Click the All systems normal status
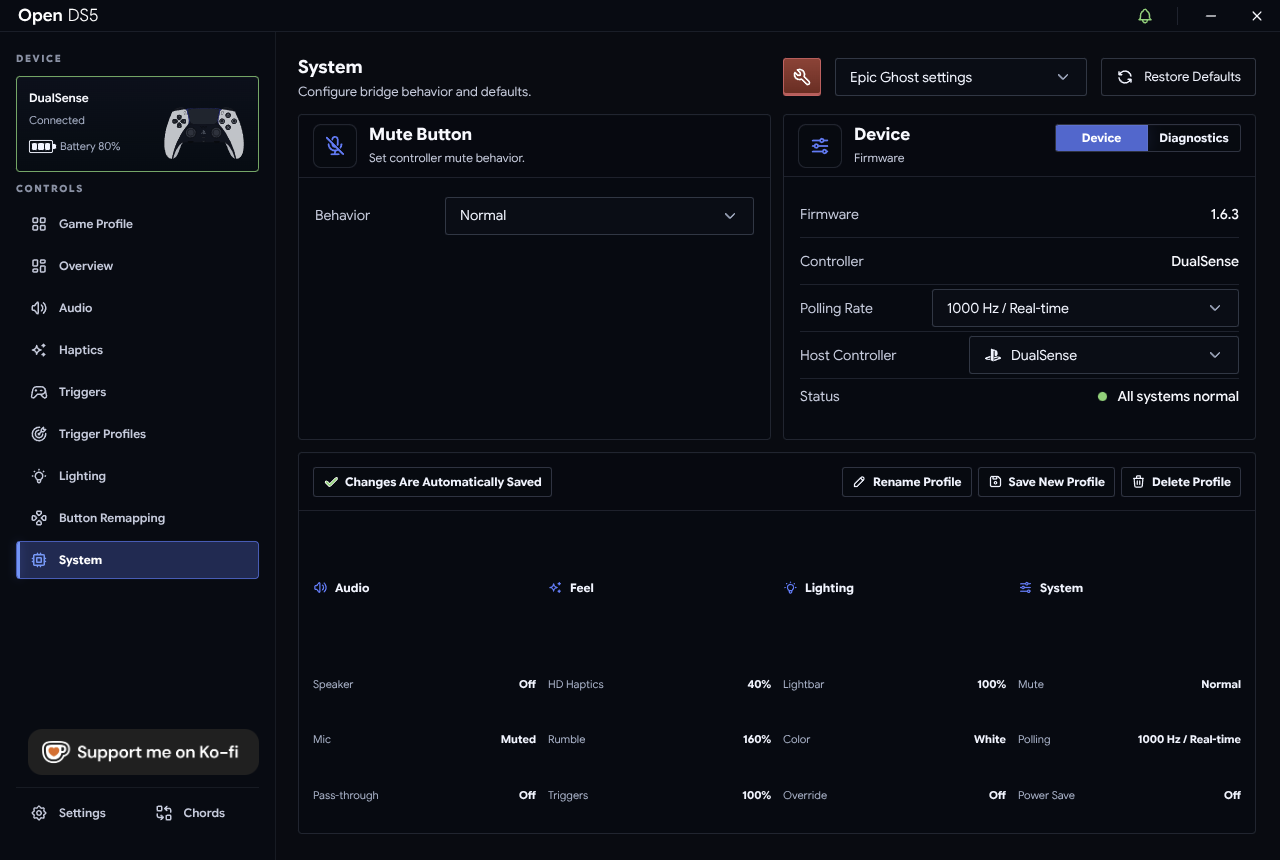1280x860 pixels. coord(1178,396)
